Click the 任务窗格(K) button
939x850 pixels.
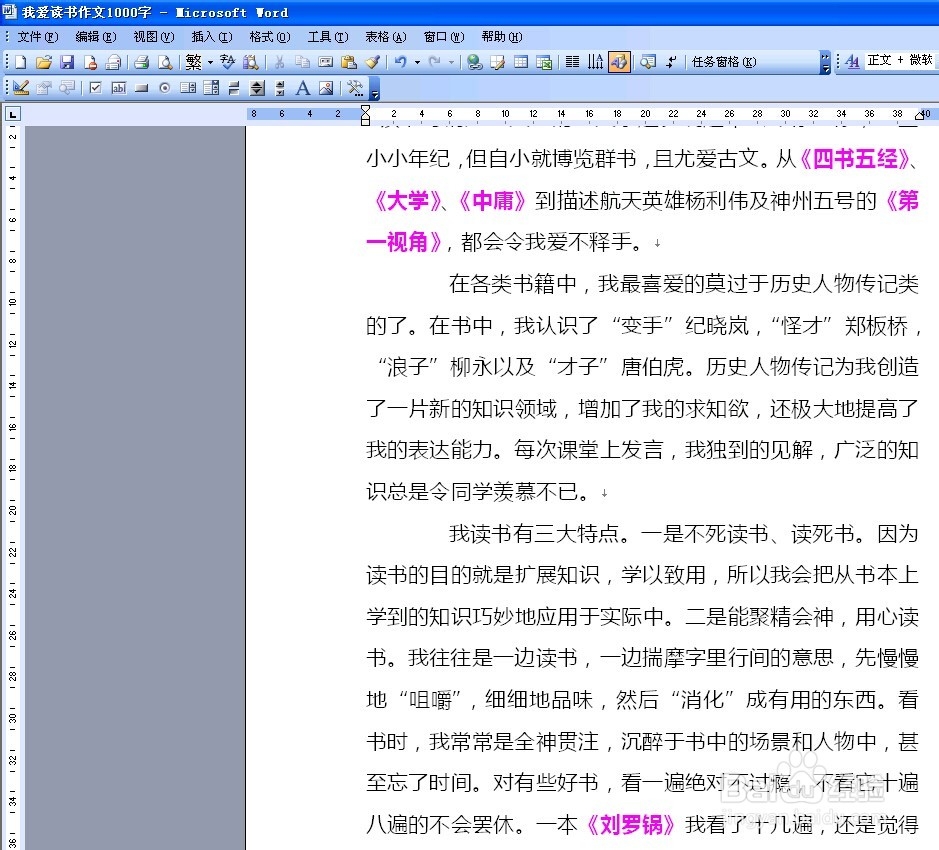(724, 62)
